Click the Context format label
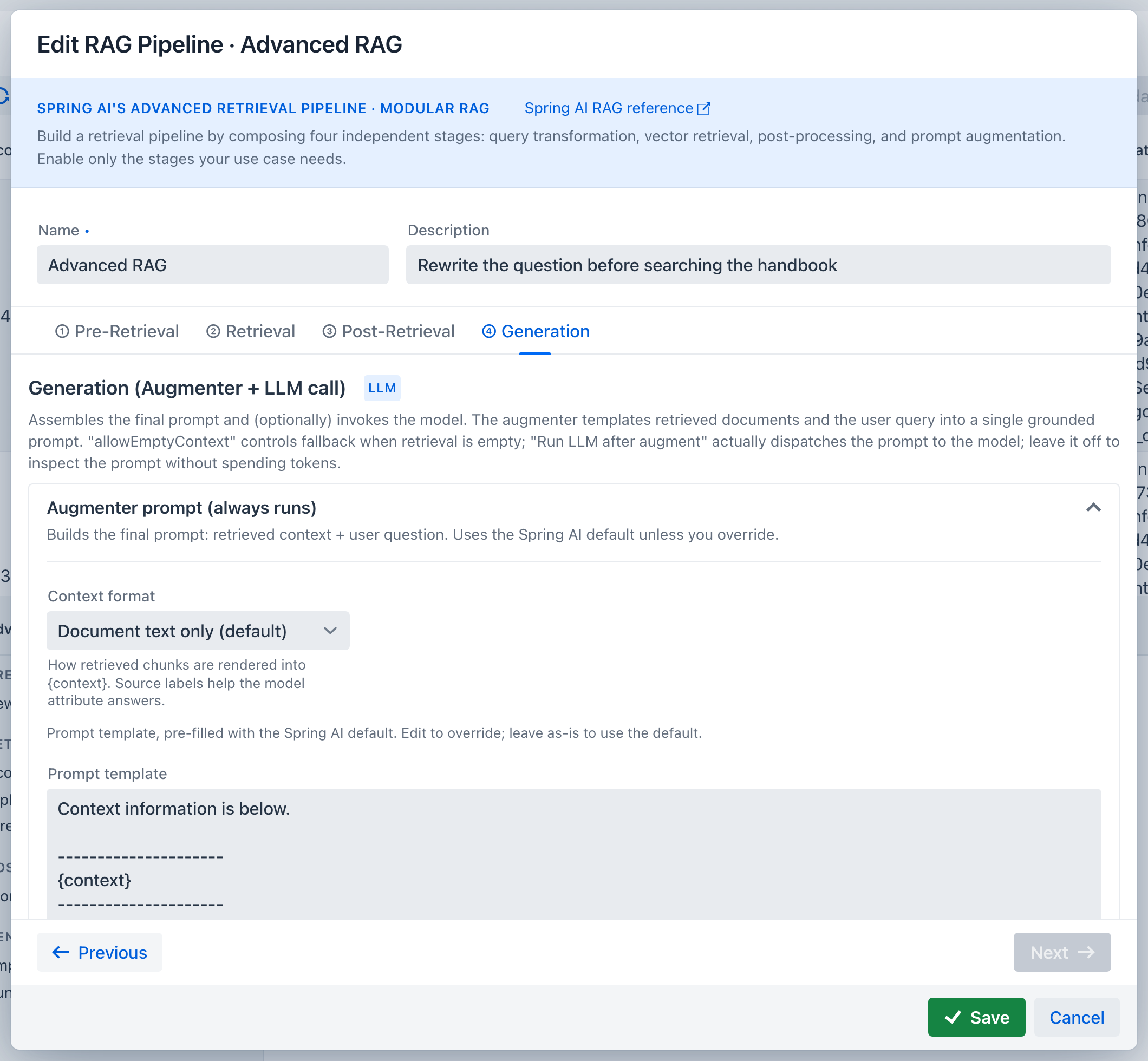Viewport: 1148px width, 1061px height. pos(101,596)
